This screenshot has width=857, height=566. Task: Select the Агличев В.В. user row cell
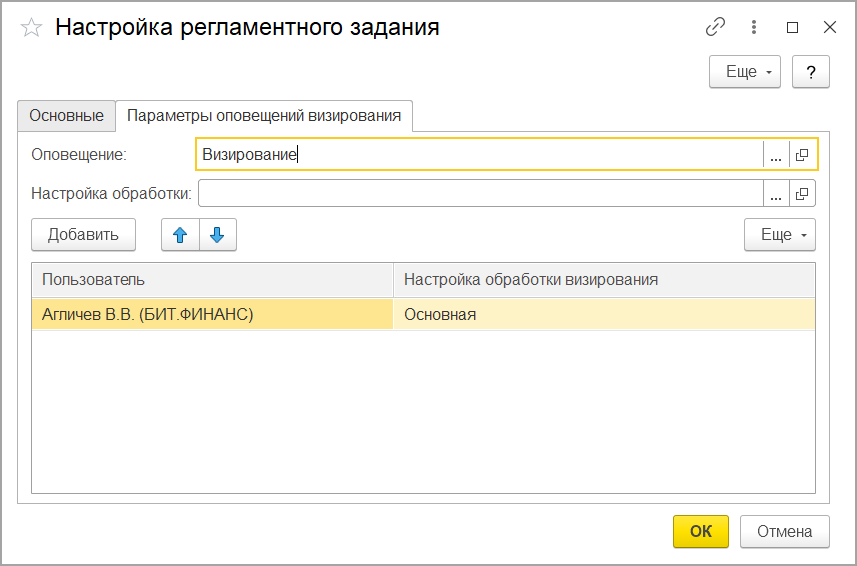tap(212, 314)
